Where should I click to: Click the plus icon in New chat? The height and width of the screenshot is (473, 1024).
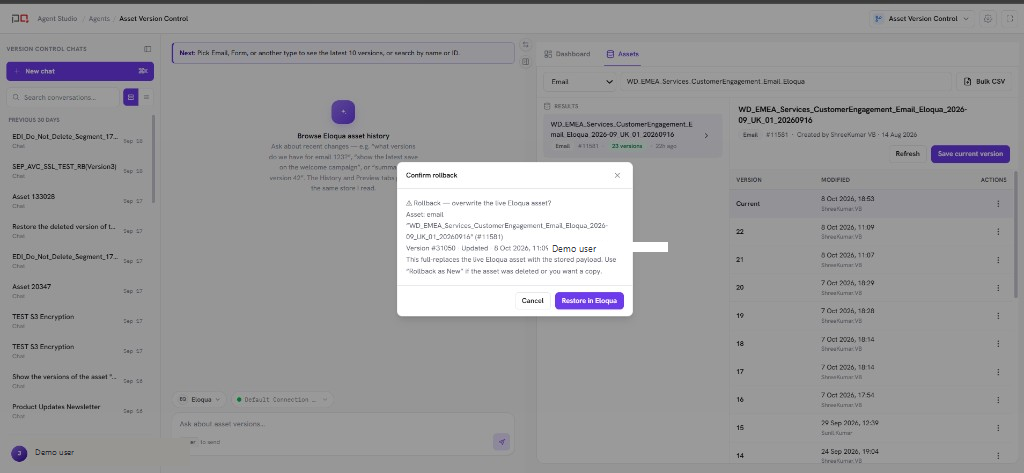[x=17, y=71]
